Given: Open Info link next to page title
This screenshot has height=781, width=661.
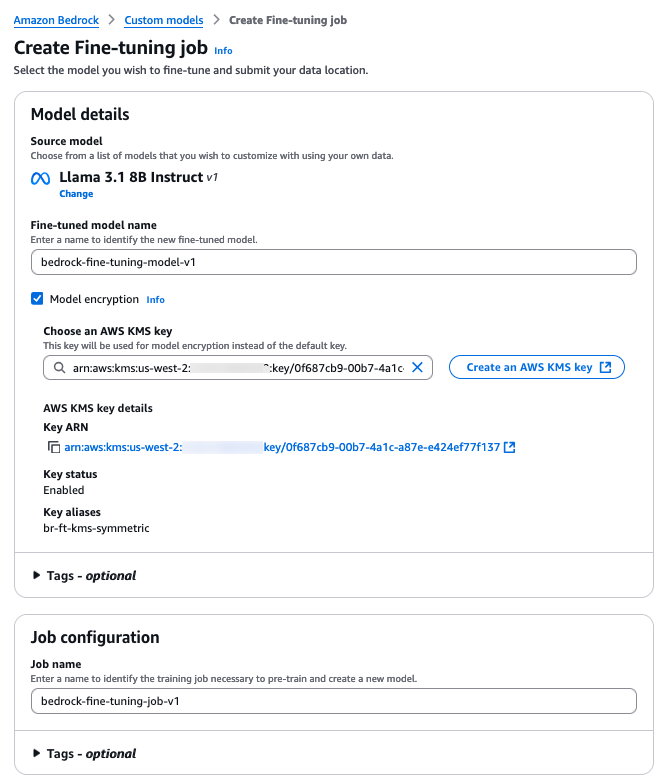Looking at the screenshot, I should 223,50.
